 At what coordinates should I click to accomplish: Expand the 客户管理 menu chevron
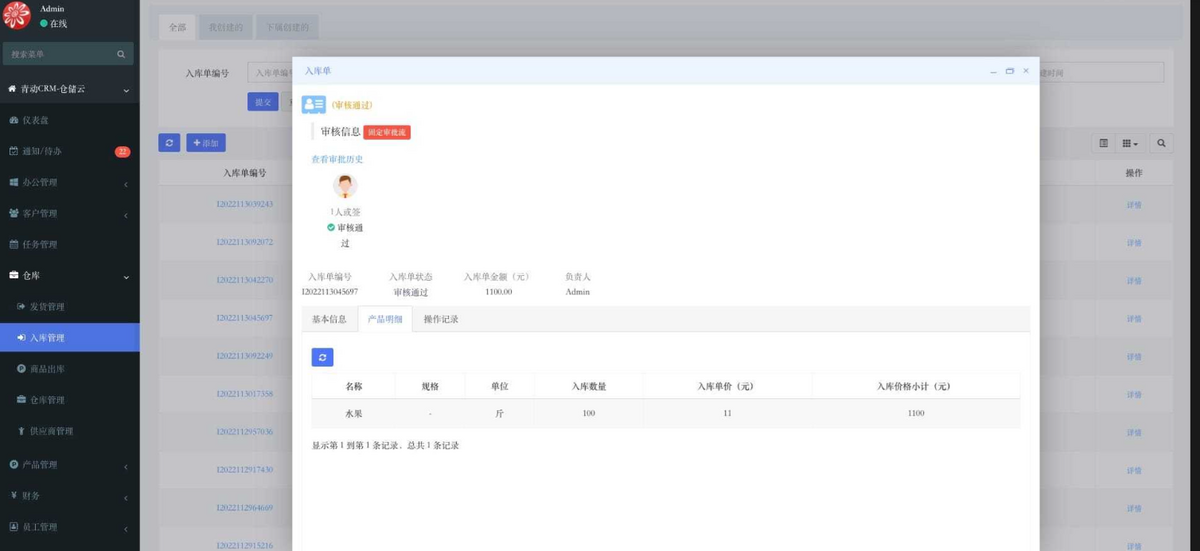[x=126, y=214]
